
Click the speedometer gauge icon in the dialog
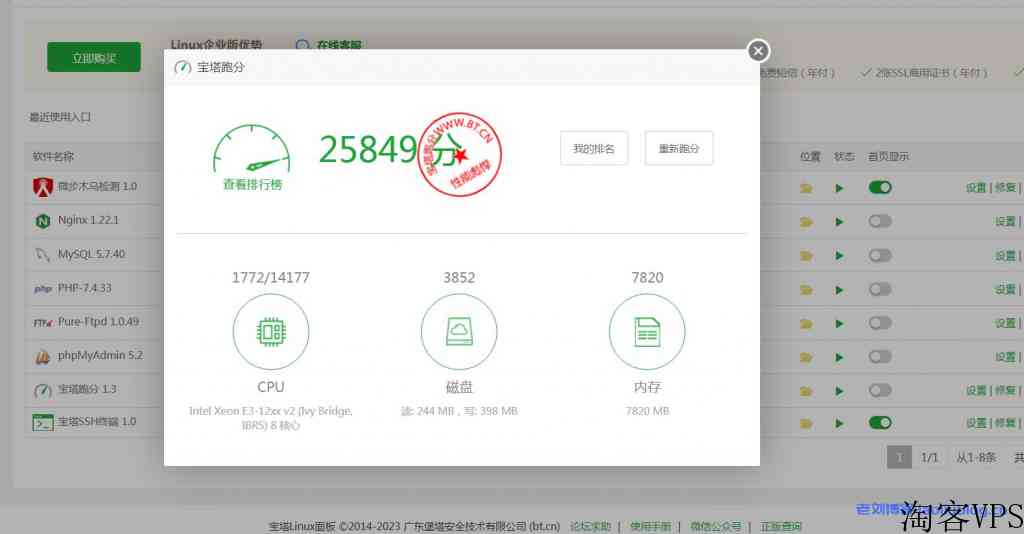pyautogui.click(x=251, y=149)
